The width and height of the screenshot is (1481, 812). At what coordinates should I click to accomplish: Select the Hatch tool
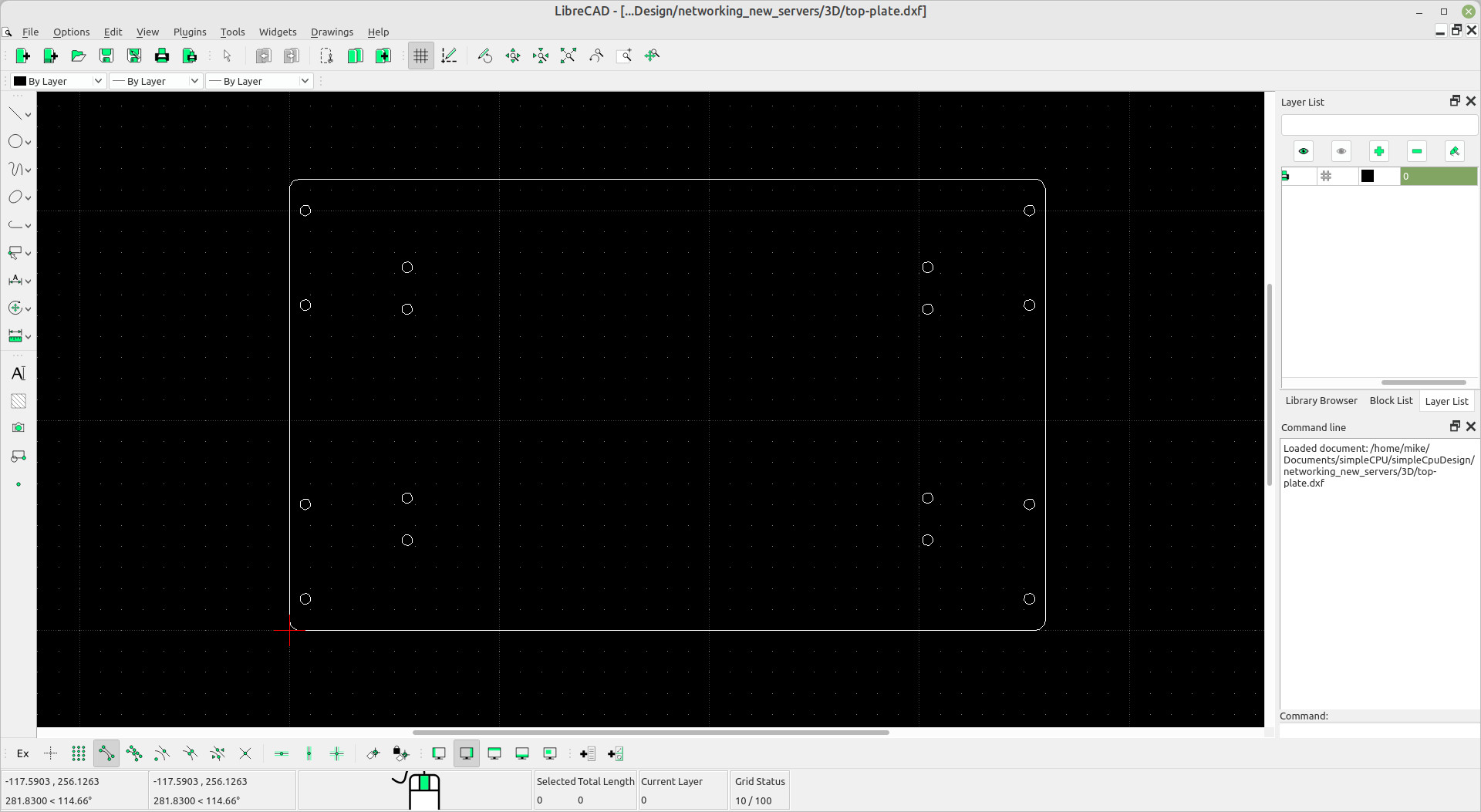click(x=19, y=401)
